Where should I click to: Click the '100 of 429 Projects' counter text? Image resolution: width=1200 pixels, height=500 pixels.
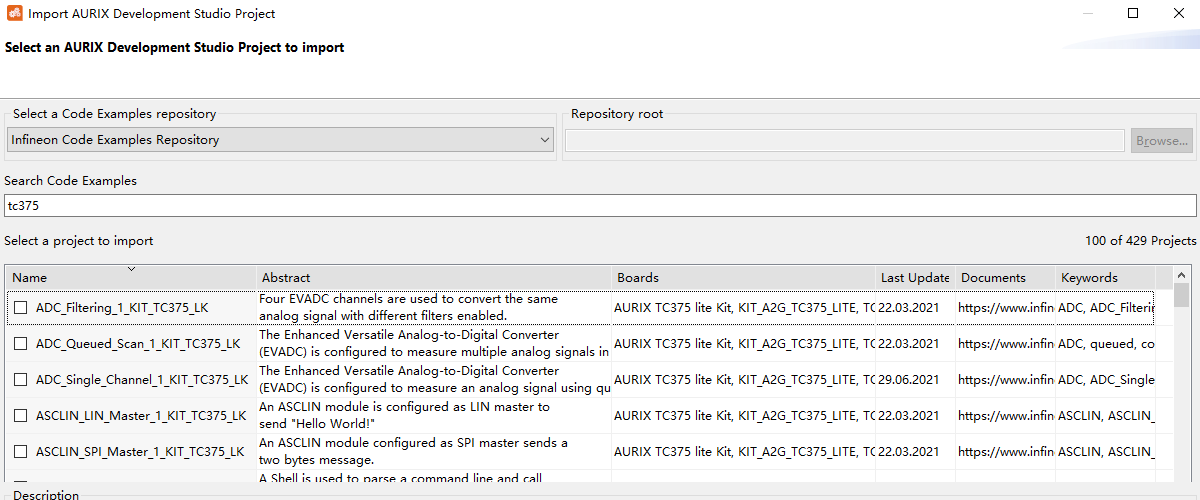[1140, 241]
